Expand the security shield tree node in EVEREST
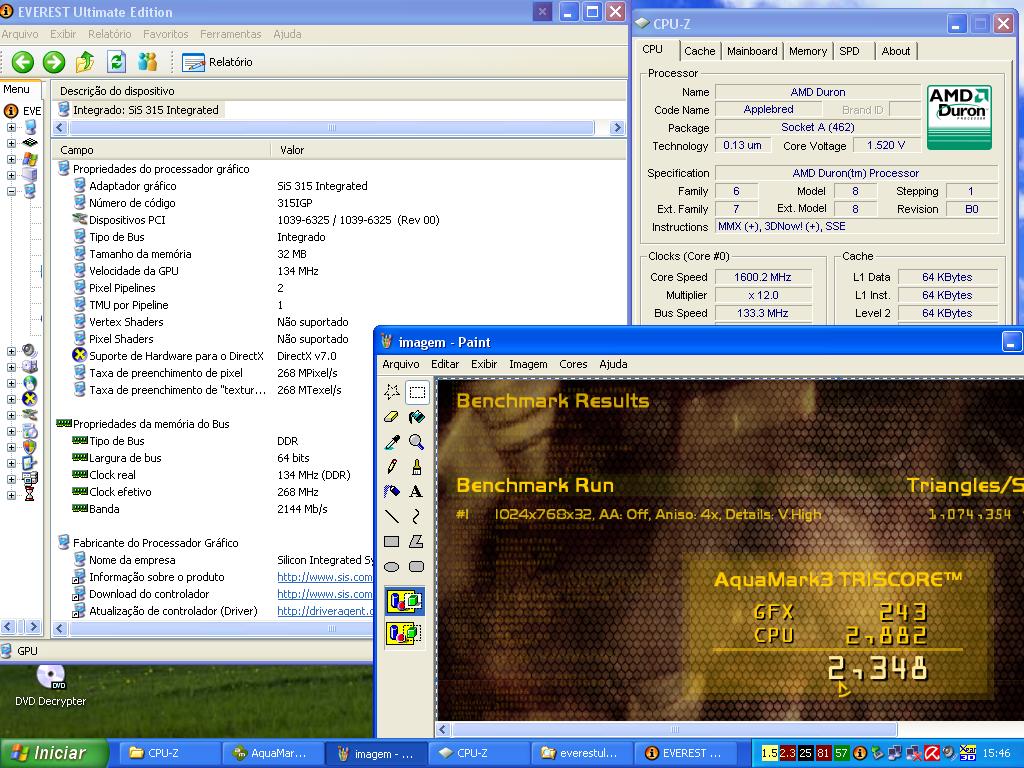 (x=11, y=447)
